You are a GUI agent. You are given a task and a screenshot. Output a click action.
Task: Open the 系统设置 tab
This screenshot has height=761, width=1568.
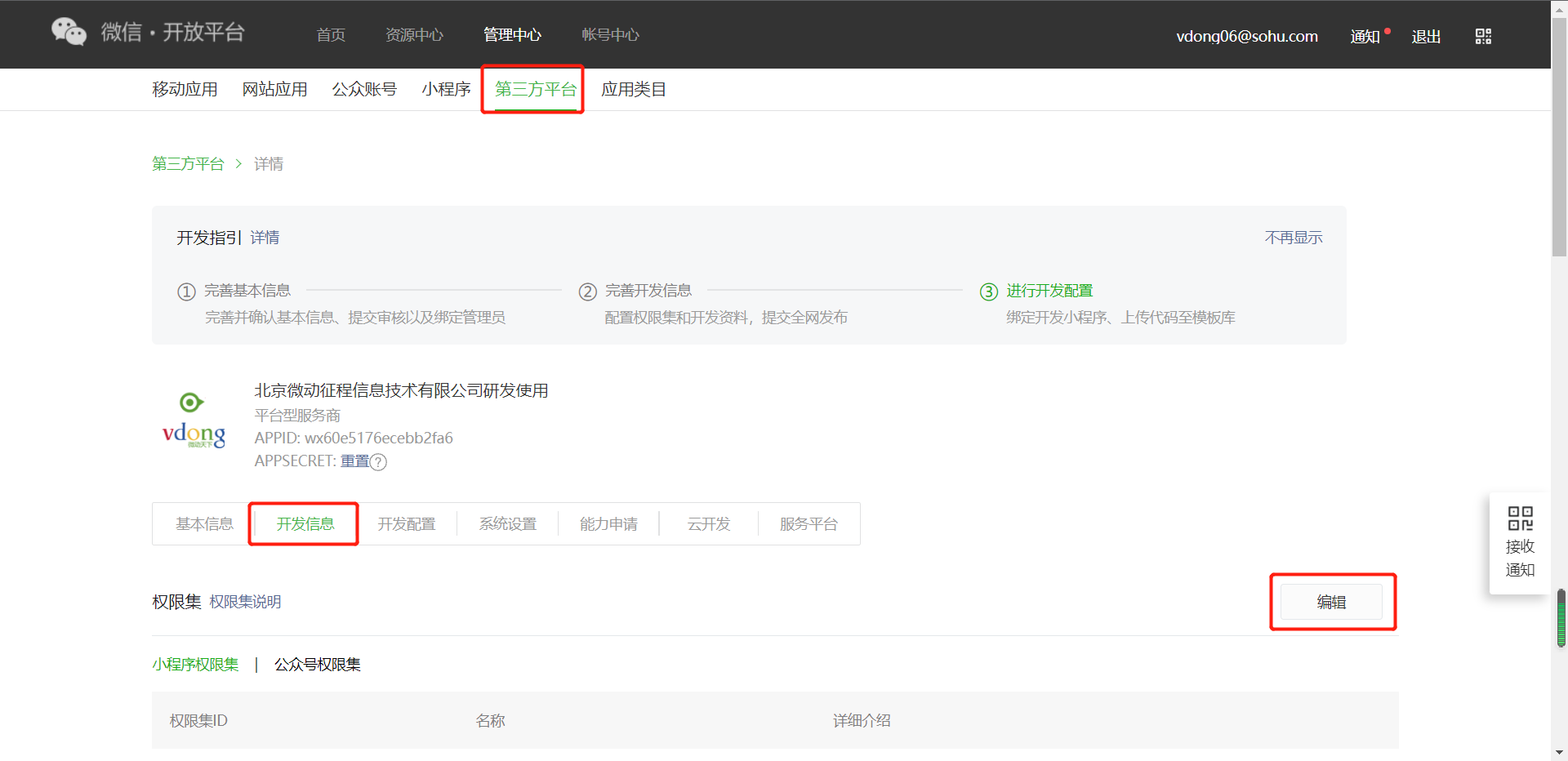click(507, 524)
